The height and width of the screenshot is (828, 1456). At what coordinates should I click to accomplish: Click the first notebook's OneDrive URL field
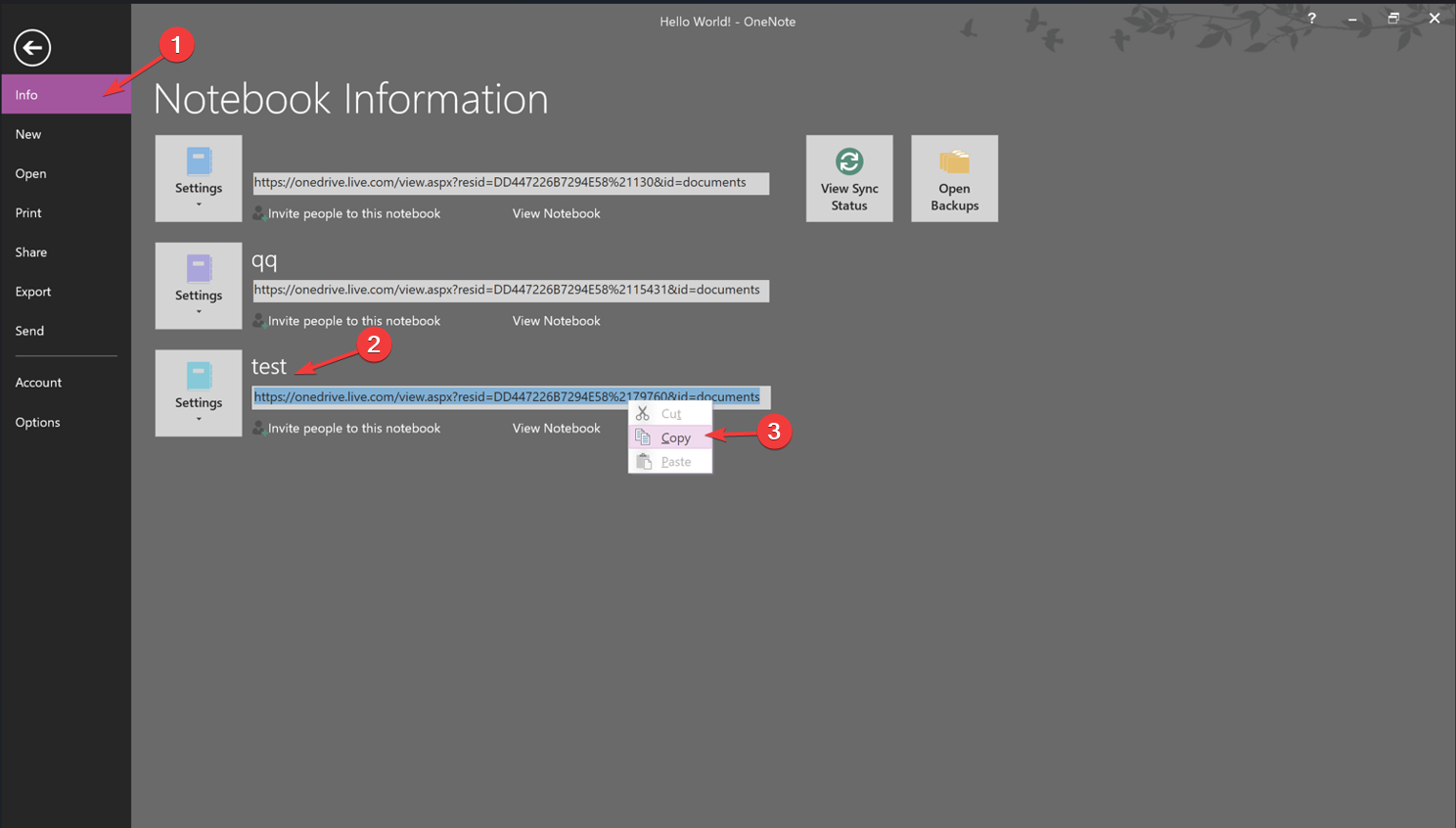pyautogui.click(x=511, y=183)
